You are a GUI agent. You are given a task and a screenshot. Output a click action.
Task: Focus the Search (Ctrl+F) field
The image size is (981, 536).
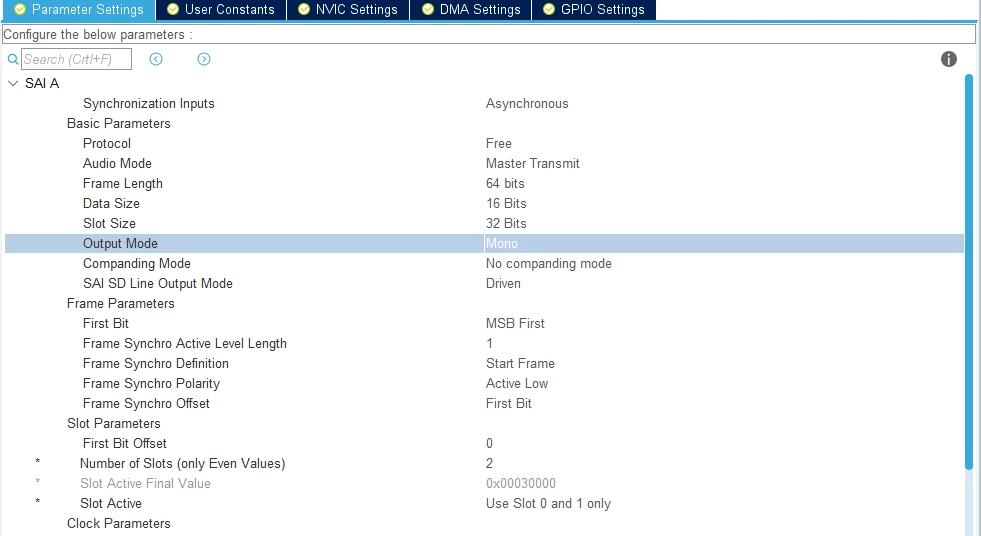coord(76,59)
